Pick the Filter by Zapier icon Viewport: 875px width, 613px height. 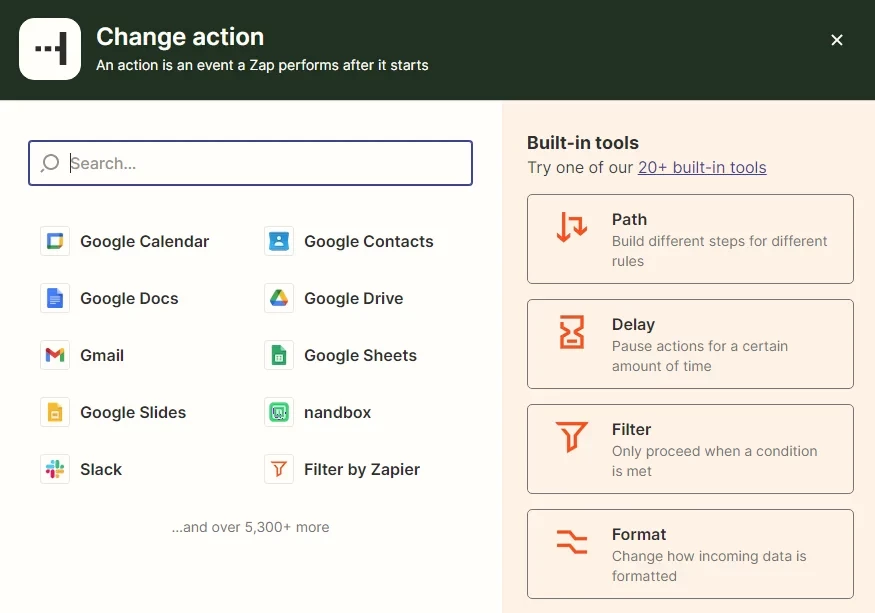(x=279, y=469)
